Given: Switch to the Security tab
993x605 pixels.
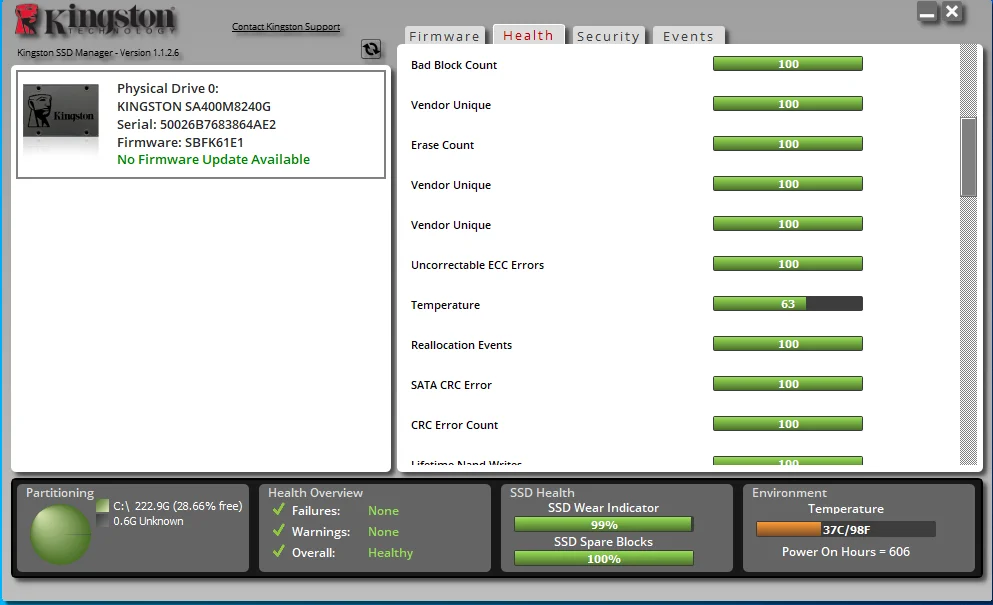Looking at the screenshot, I should tap(608, 36).
